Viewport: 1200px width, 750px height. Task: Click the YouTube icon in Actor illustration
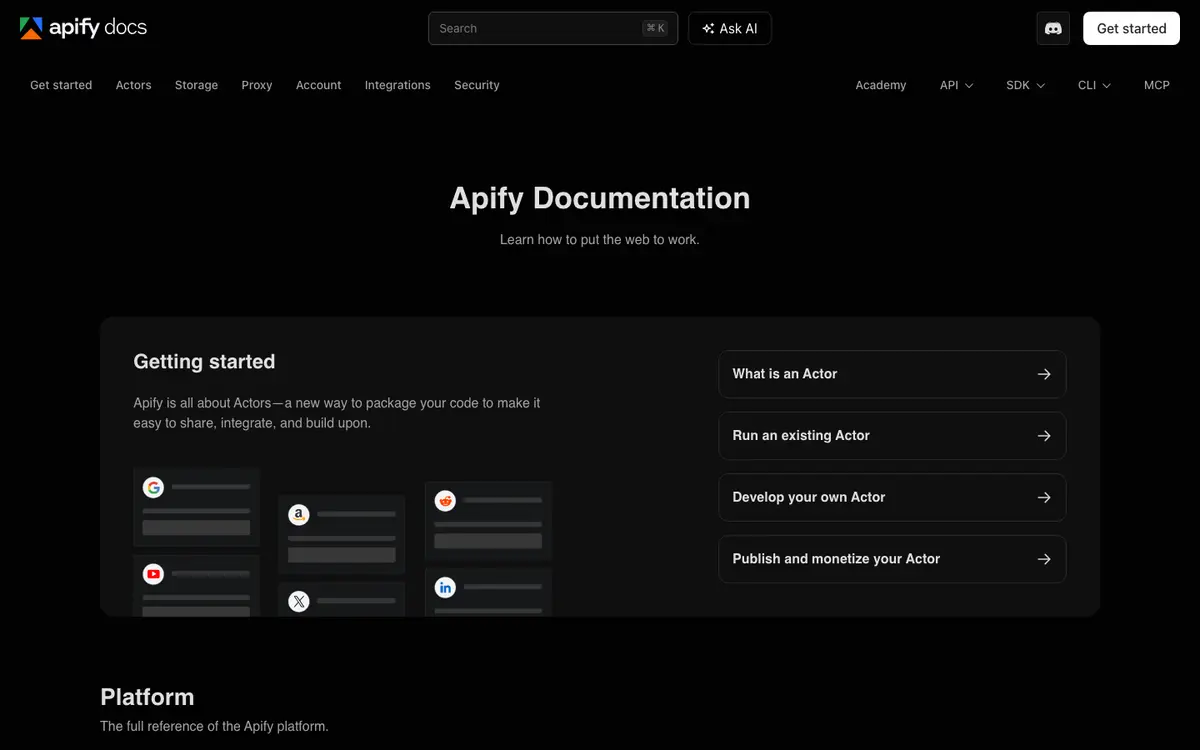153,574
